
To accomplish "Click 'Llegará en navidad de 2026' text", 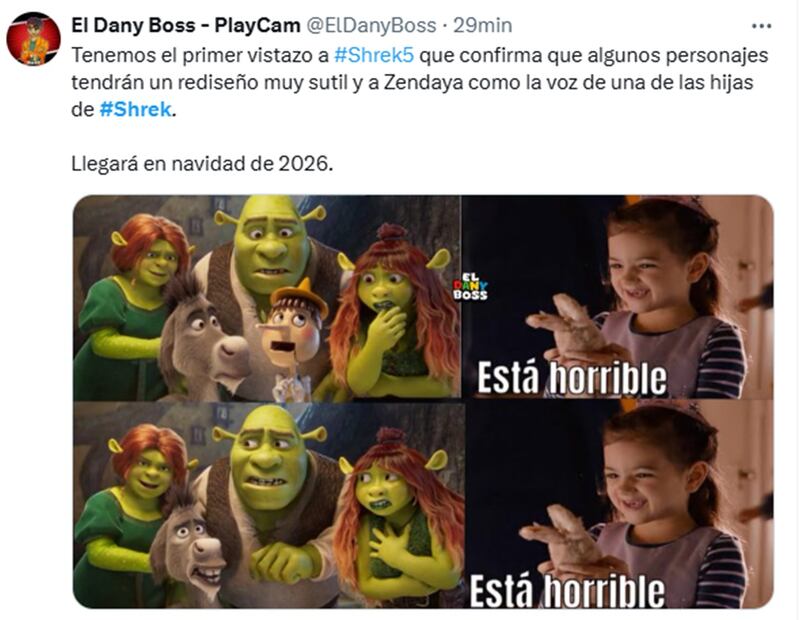I will (202, 164).
